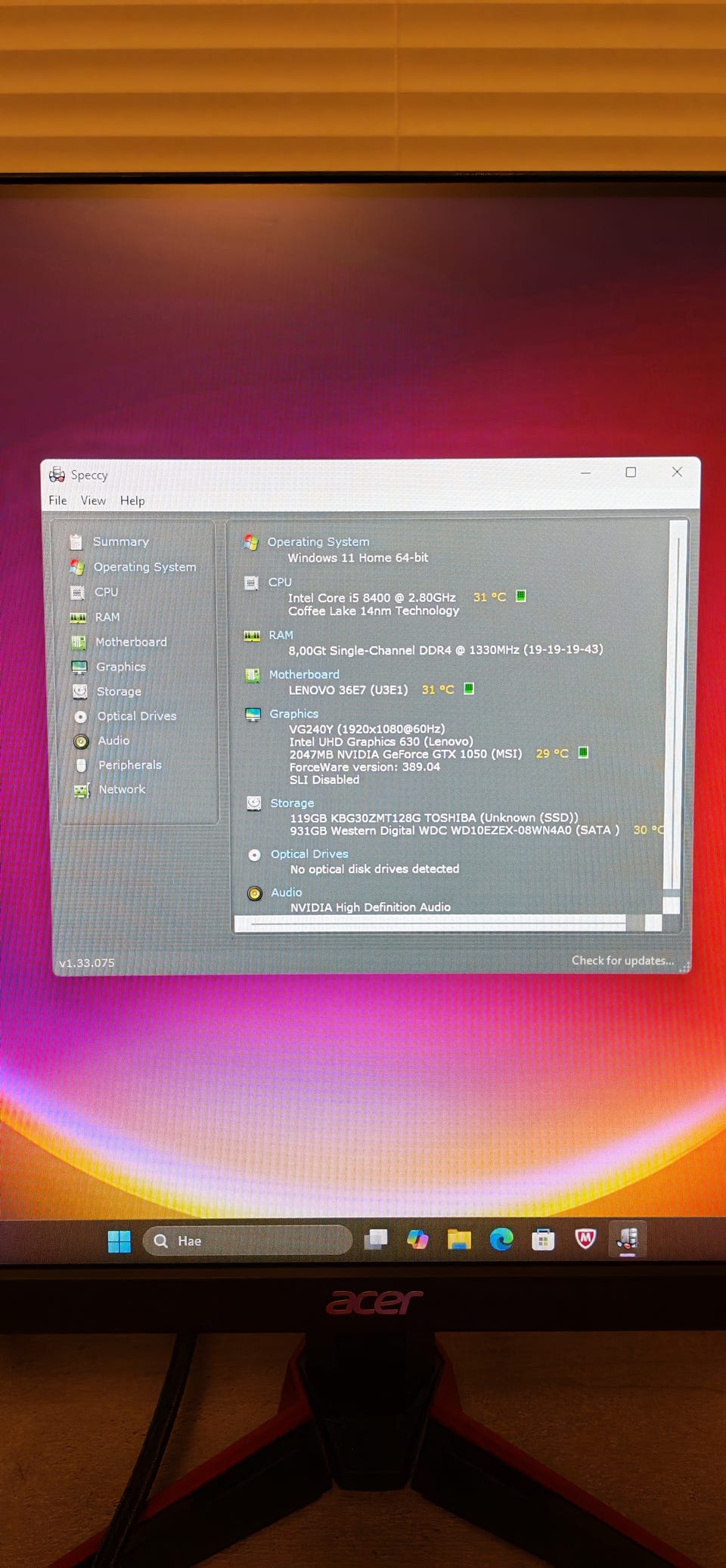
Task: Click the Motherboard icon in sidebar
Action: pos(79,643)
